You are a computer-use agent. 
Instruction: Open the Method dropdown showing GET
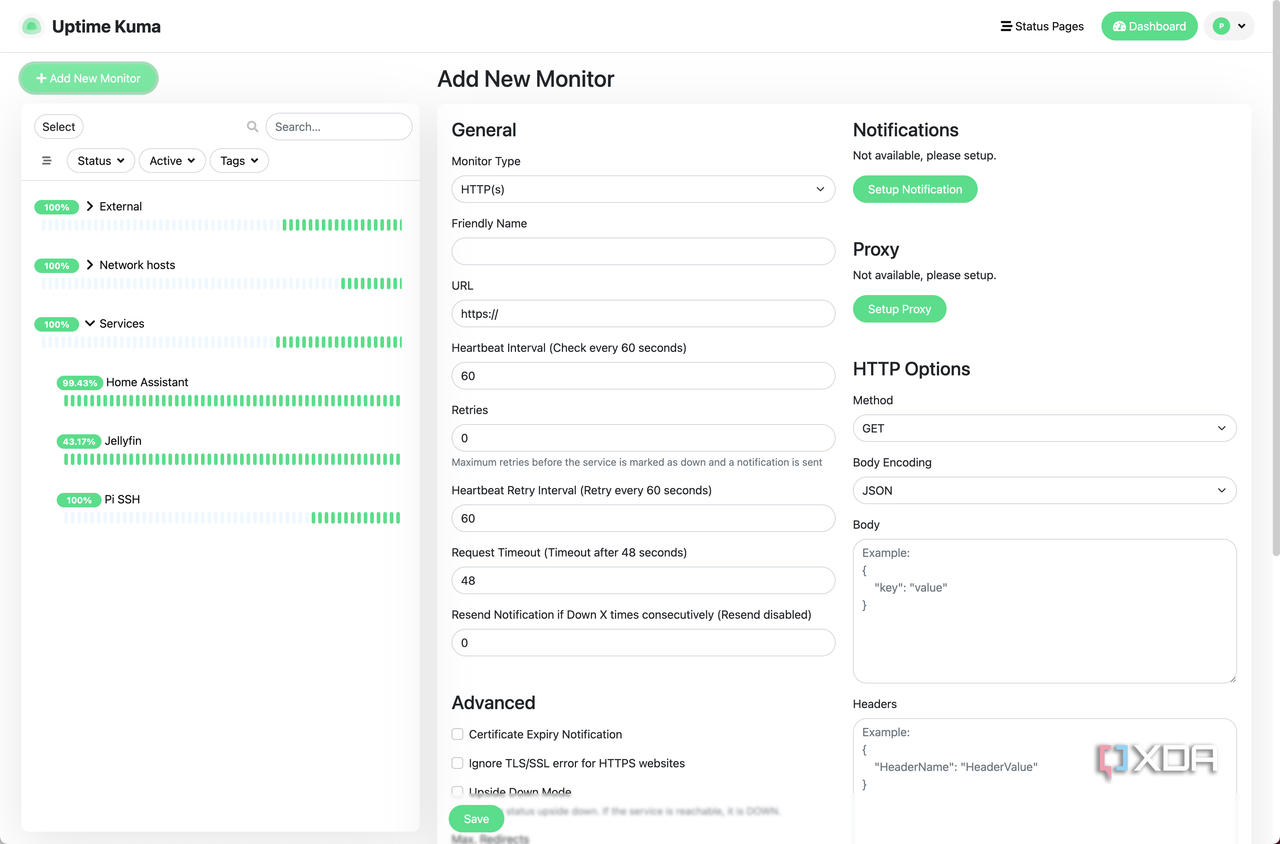click(1044, 428)
